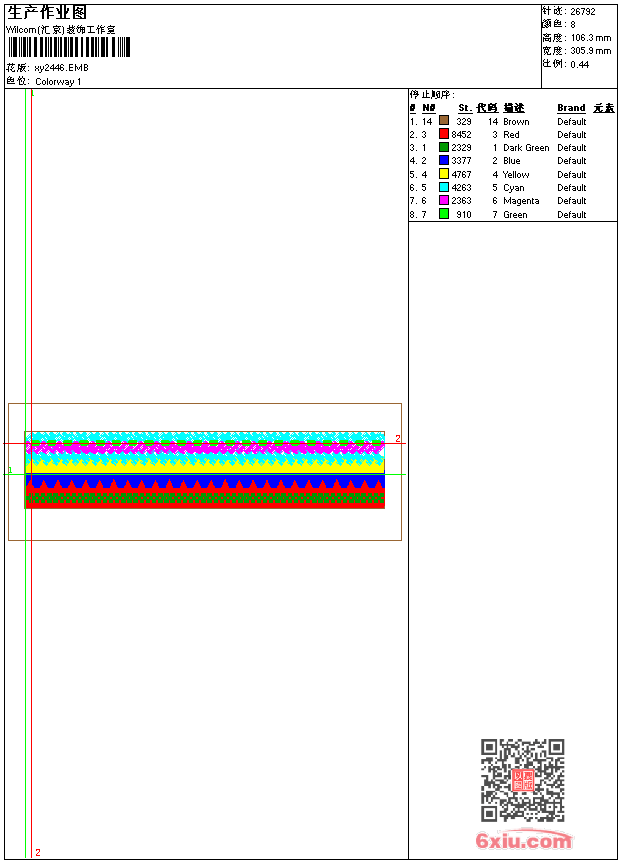
Task: Click stitch count 4767 in the Yellow row
Action: 461,174
